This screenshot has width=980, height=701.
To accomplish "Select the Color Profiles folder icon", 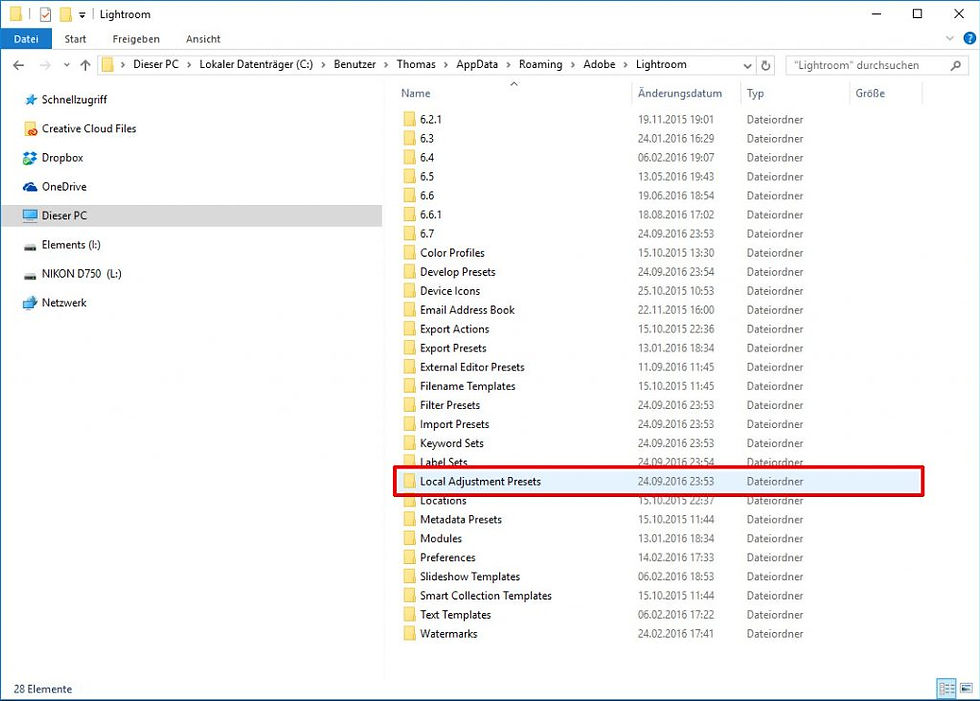I will point(409,253).
